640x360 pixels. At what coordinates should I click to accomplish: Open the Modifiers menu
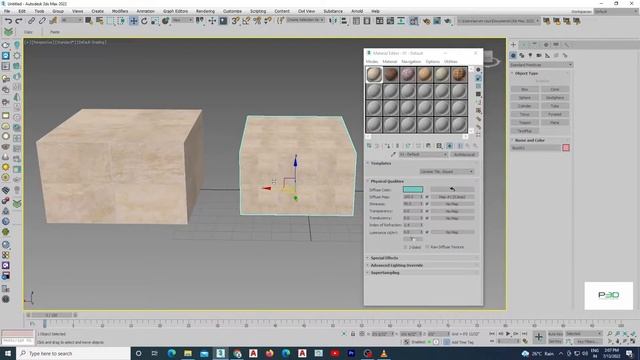point(120,11)
